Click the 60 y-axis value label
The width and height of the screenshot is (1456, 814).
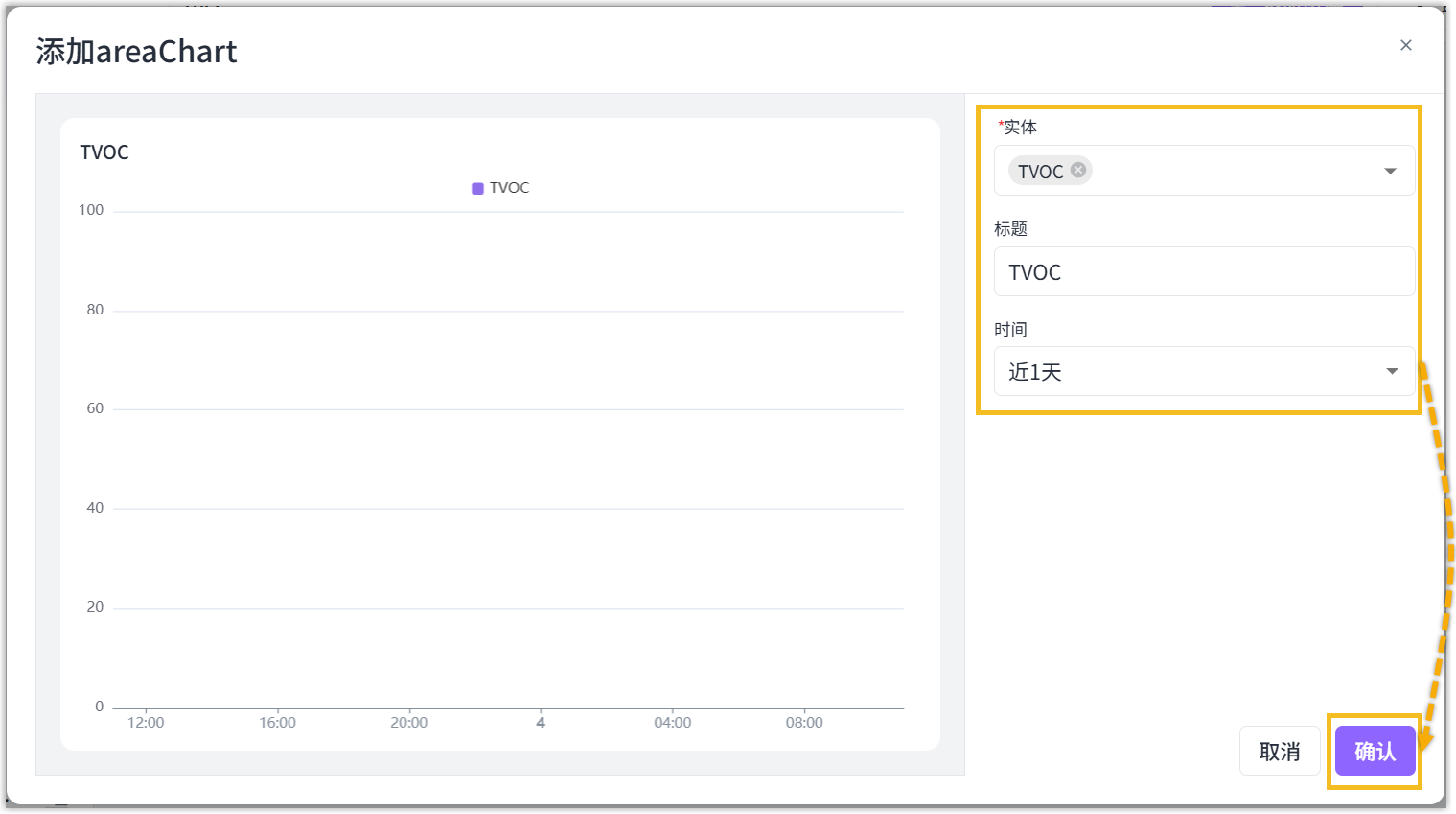click(95, 408)
